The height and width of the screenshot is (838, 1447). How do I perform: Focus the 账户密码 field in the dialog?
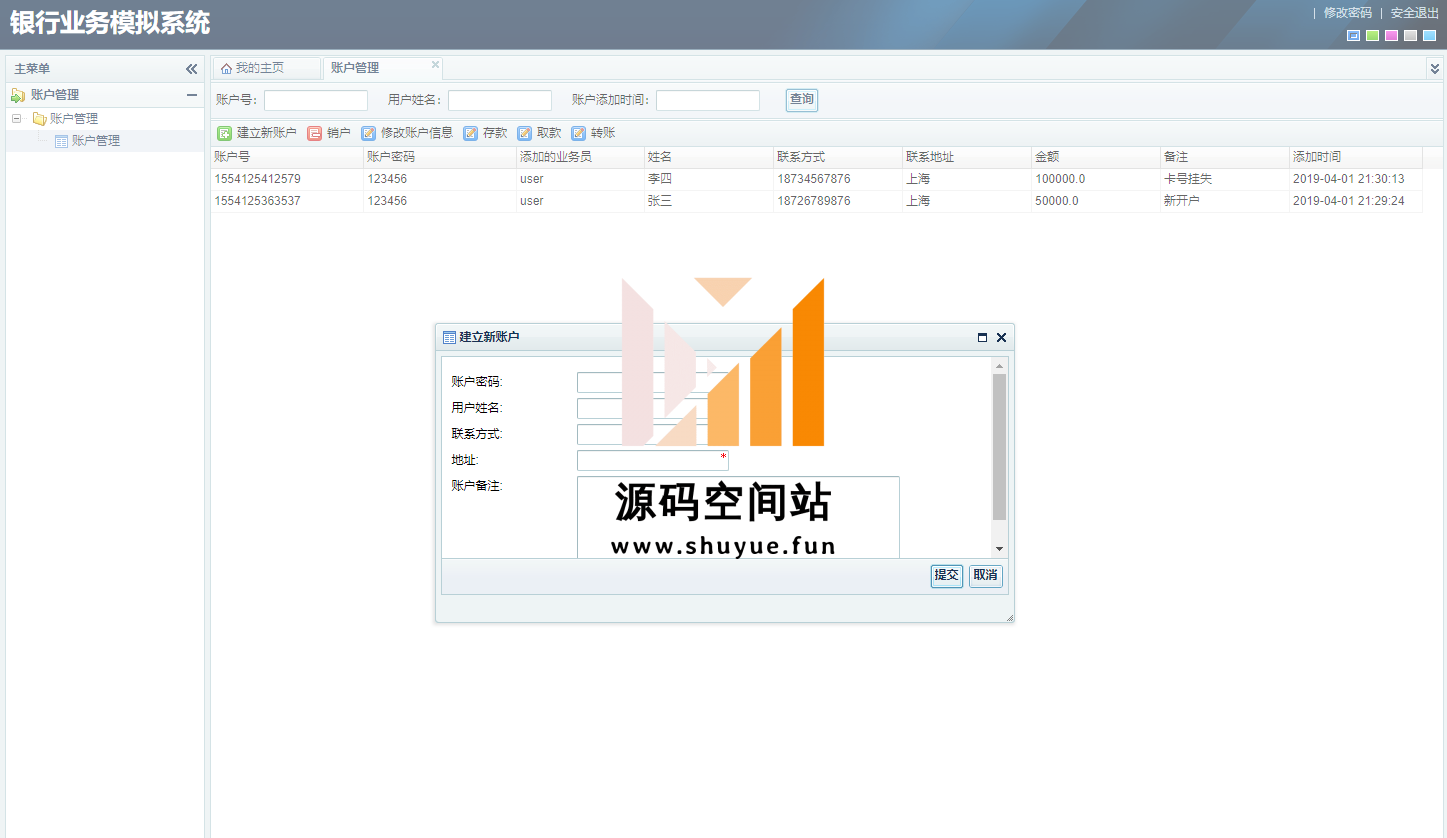[x=653, y=382]
